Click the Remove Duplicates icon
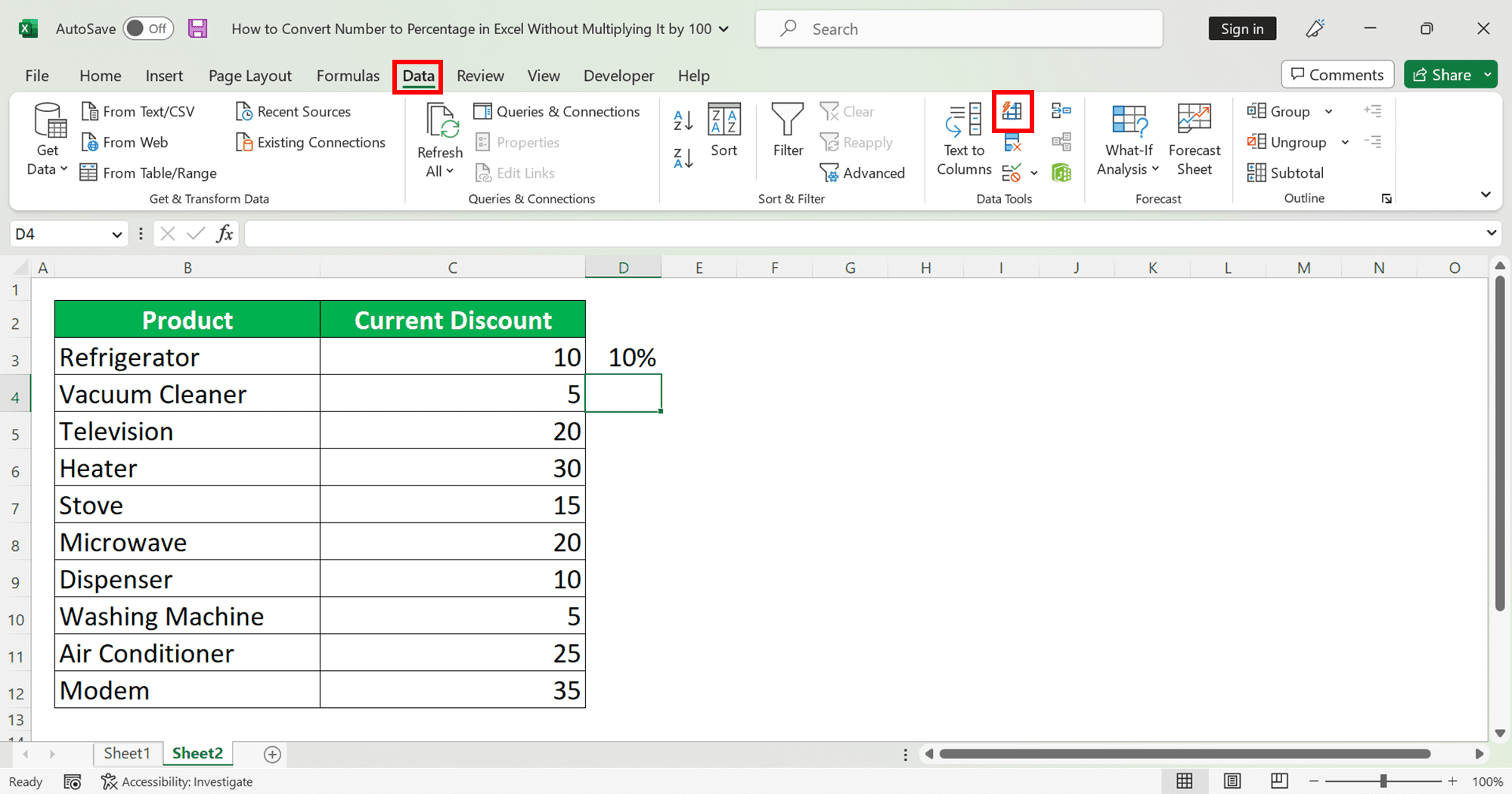This screenshot has width=1512, height=794. click(x=1012, y=142)
